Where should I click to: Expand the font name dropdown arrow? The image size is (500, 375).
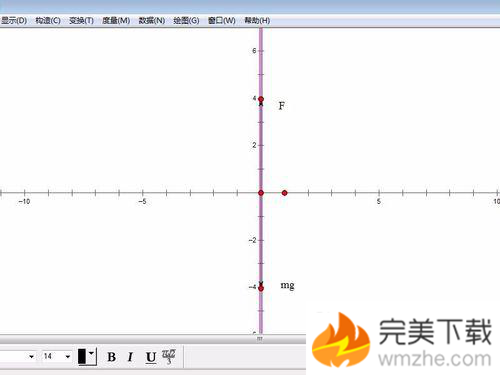click(x=31, y=357)
